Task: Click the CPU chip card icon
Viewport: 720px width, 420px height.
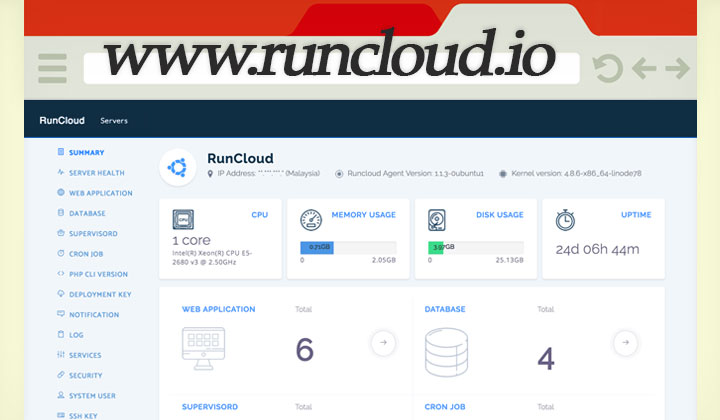Action: tap(183, 219)
